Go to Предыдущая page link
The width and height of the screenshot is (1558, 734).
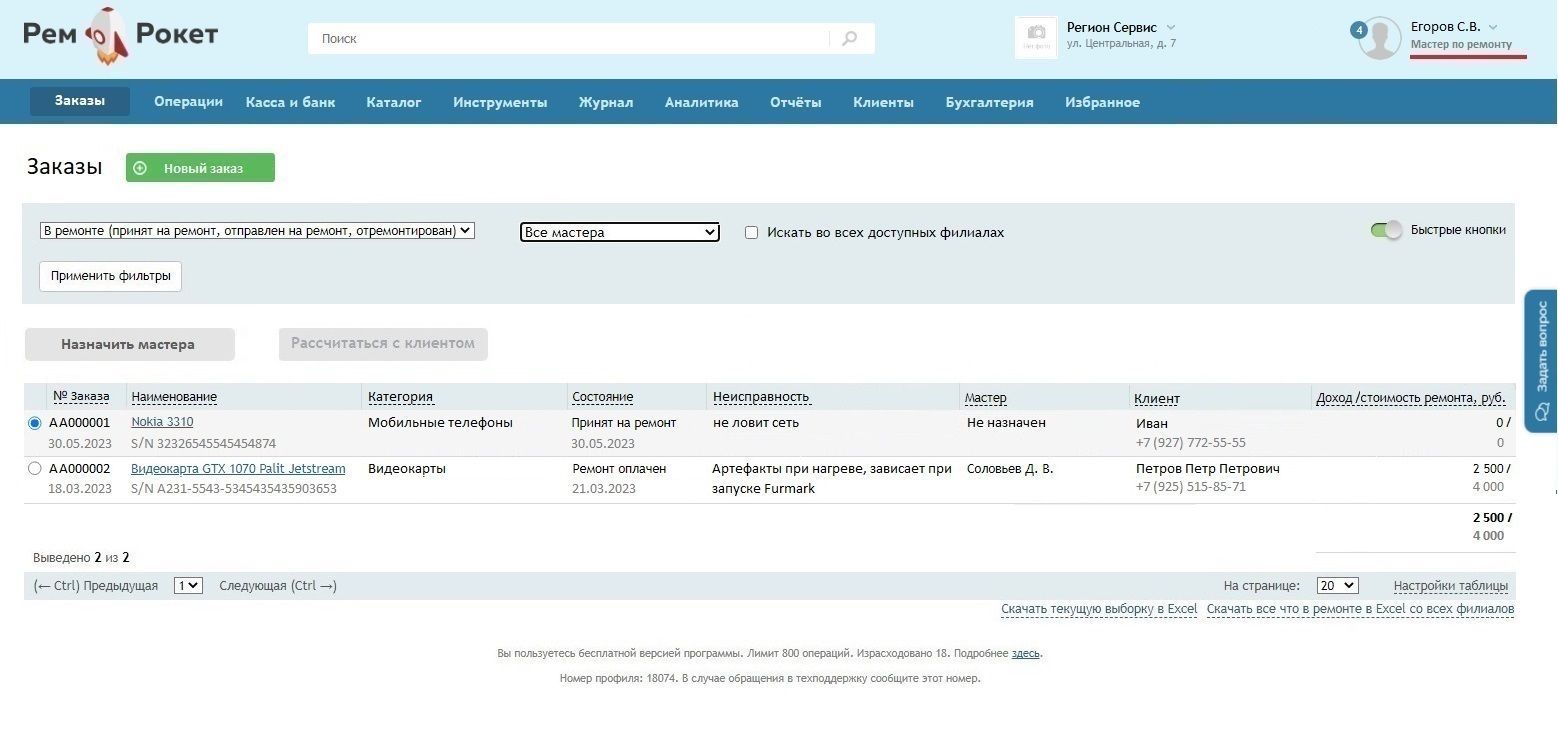click(96, 586)
